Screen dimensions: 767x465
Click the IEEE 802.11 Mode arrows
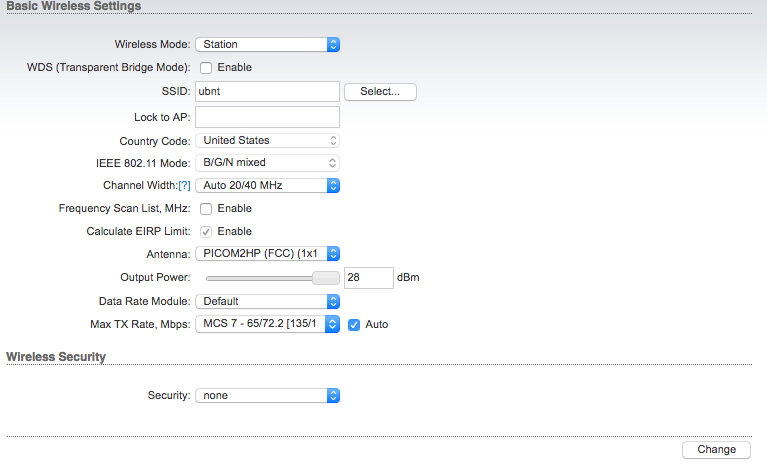333,163
